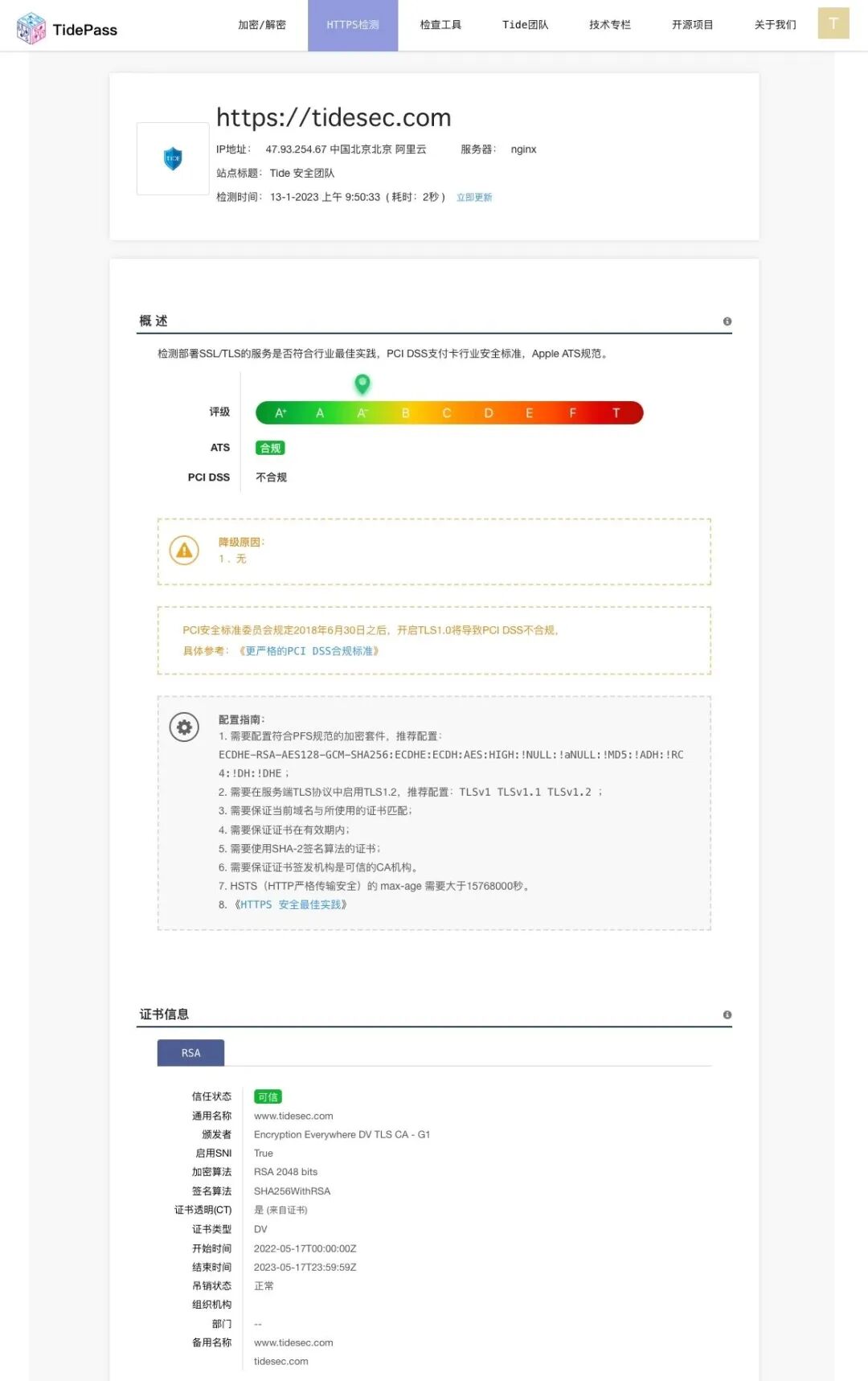Click the gear icon in 配置指南 box

(x=184, y=727)
